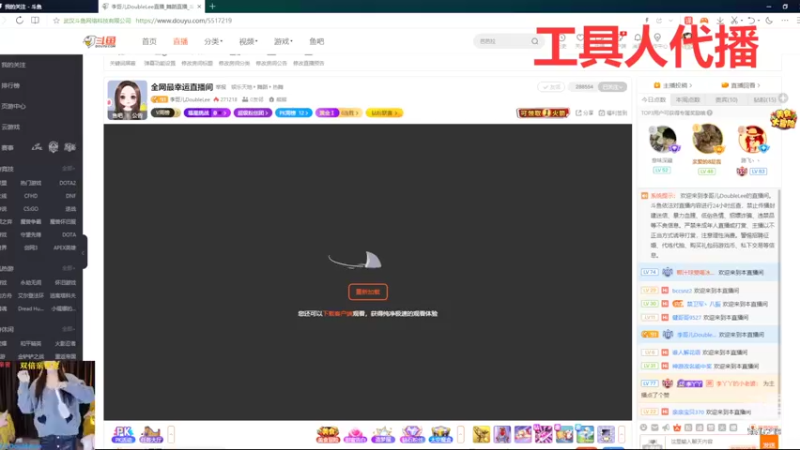
Task: Click the streamer avatar thumbnail
Action: coord(127,99)
